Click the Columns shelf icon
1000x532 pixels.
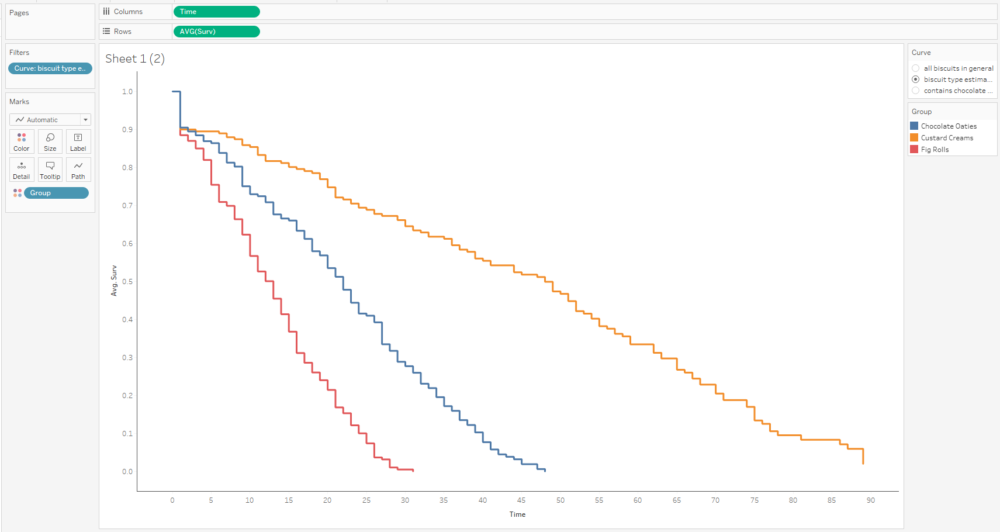[x=107, y=12]
